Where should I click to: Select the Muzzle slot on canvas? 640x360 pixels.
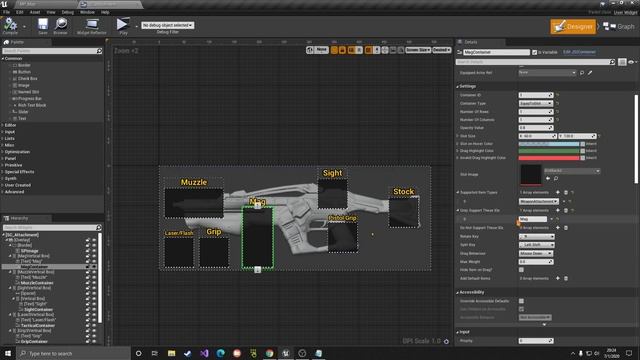click(194, 203)
